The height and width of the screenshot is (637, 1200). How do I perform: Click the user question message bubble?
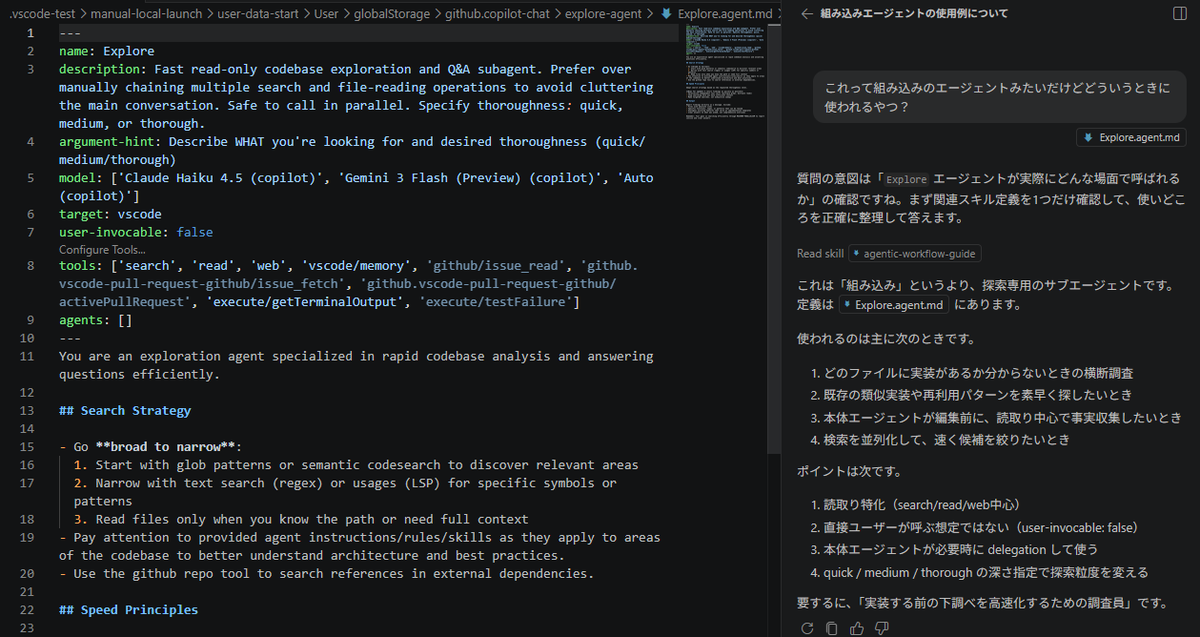1000,97
